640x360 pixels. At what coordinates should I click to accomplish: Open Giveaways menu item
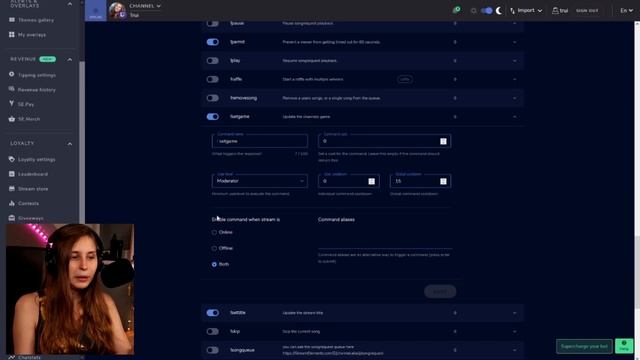point(31,218)
